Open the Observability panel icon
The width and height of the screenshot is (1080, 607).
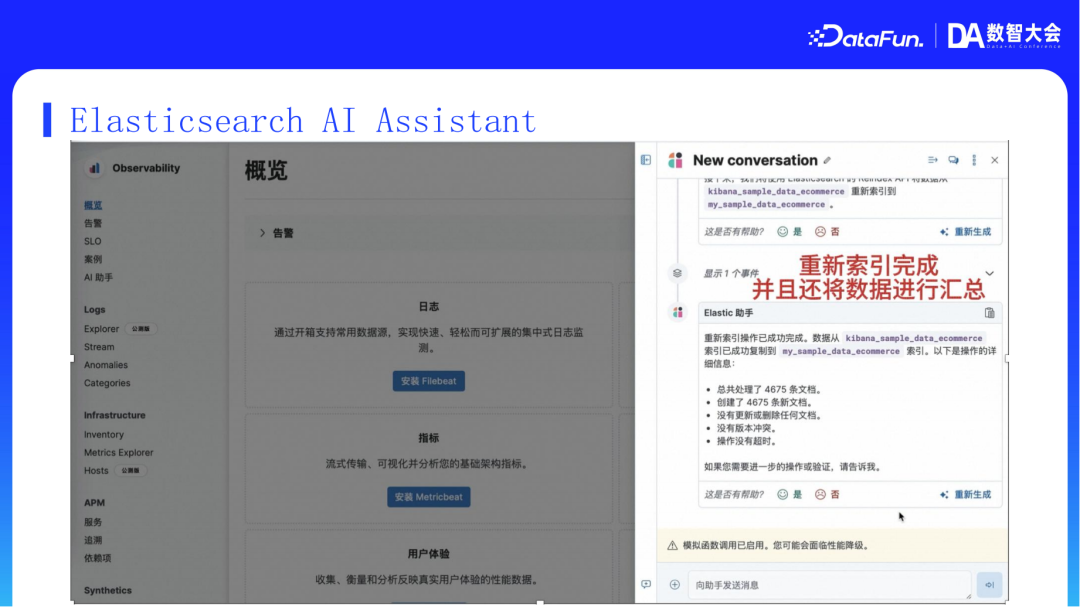point(94,168)
